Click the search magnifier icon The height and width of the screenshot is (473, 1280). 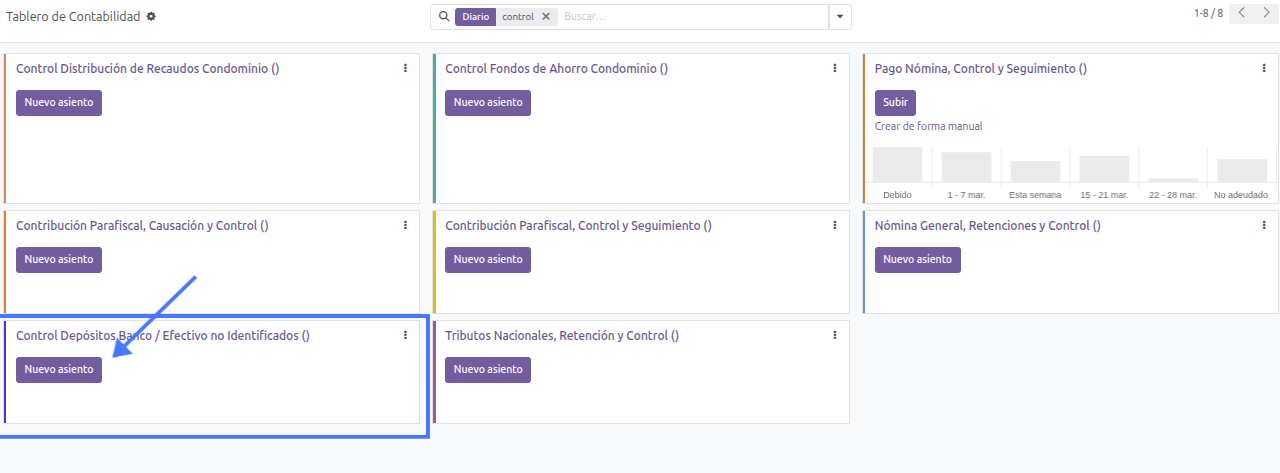tap(444, 17)
